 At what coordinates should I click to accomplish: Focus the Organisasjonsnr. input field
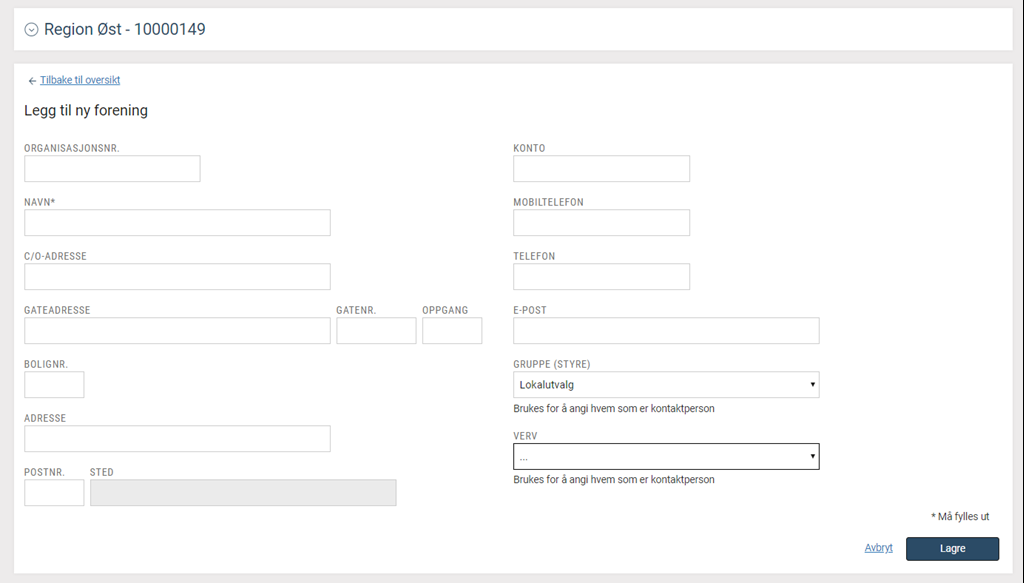[112, 168]
